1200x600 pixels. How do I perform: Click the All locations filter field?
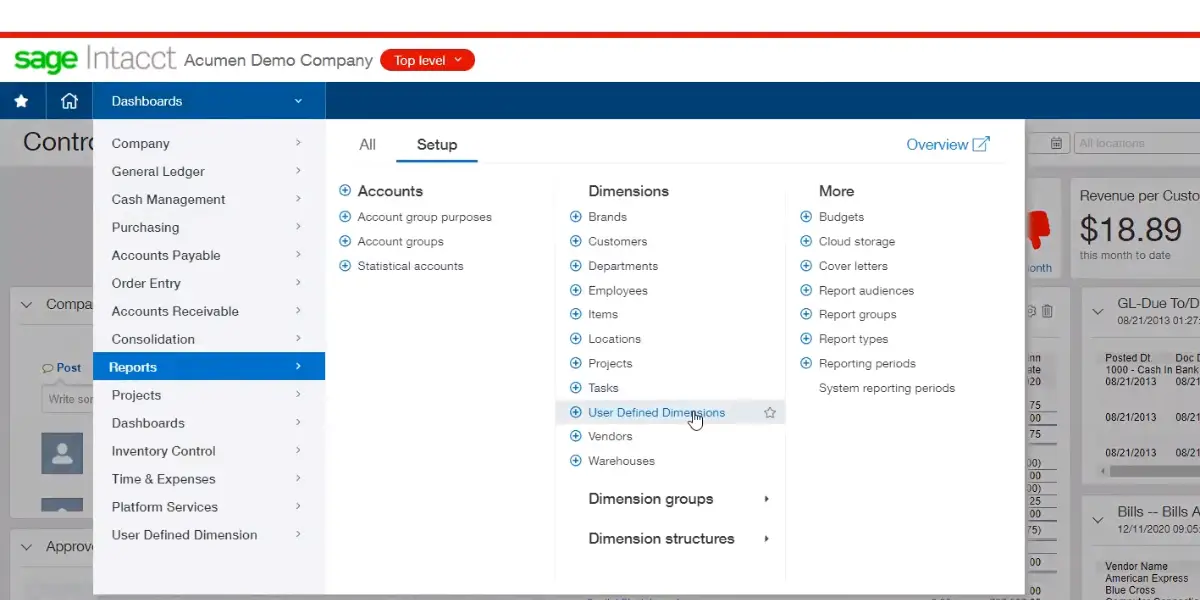coord(1137,143)
